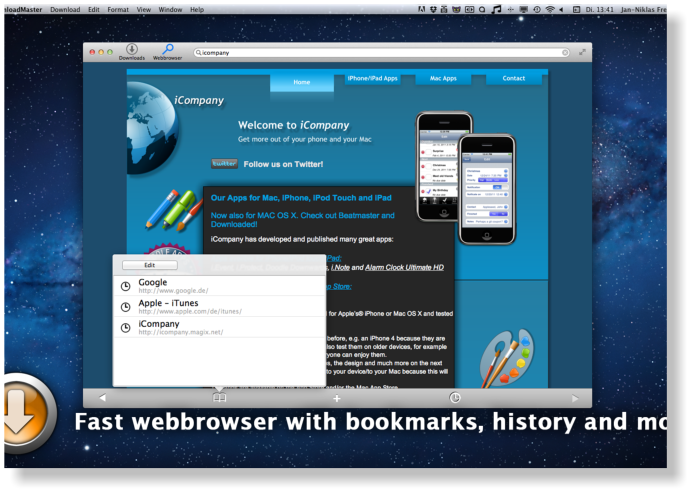698x499 pixels.
Task: Click the Our Apps for Mac, iPhone heading
Action: click(x=301, y=198)
